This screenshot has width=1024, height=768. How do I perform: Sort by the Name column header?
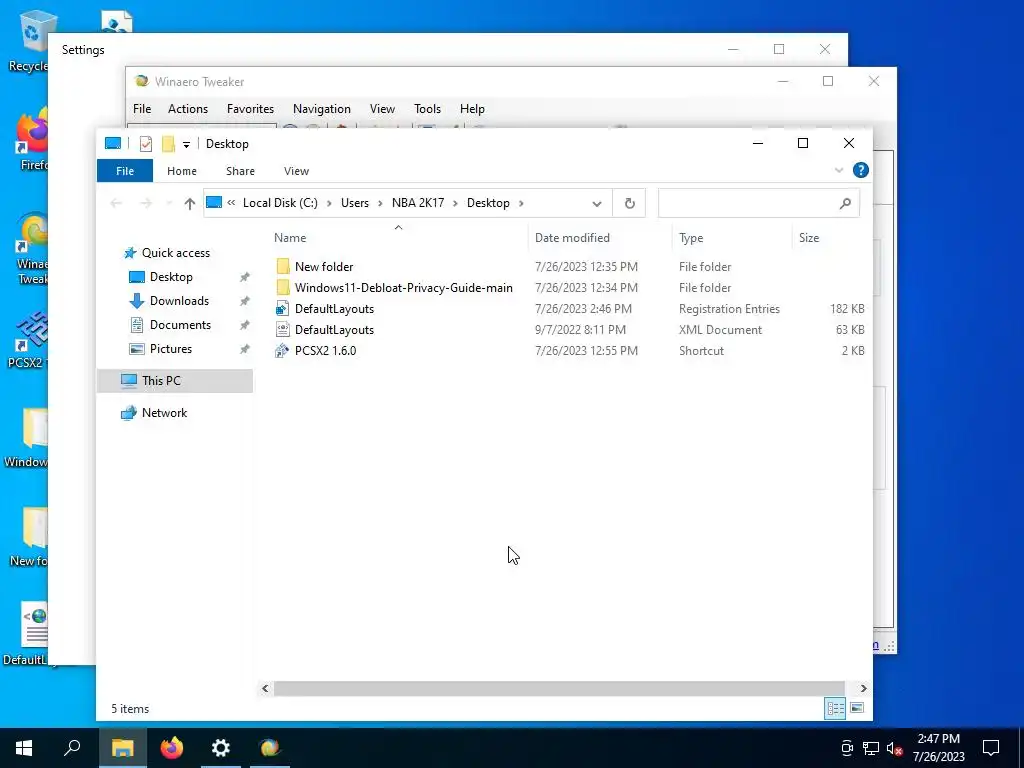click(290, 238)
